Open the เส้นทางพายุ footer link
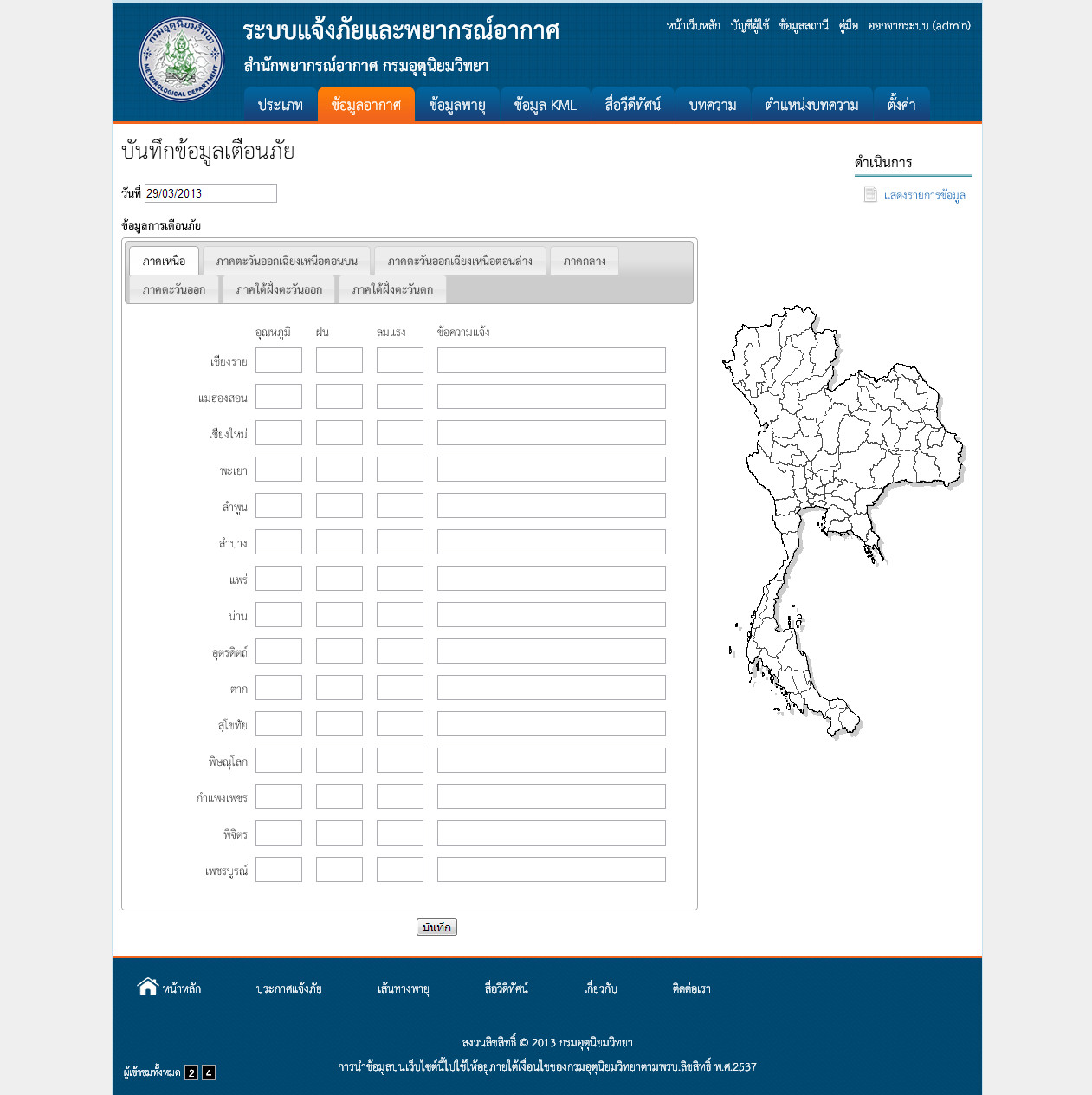The width and height of the screenshot is (1092, 1095). (x=404, y=988)
